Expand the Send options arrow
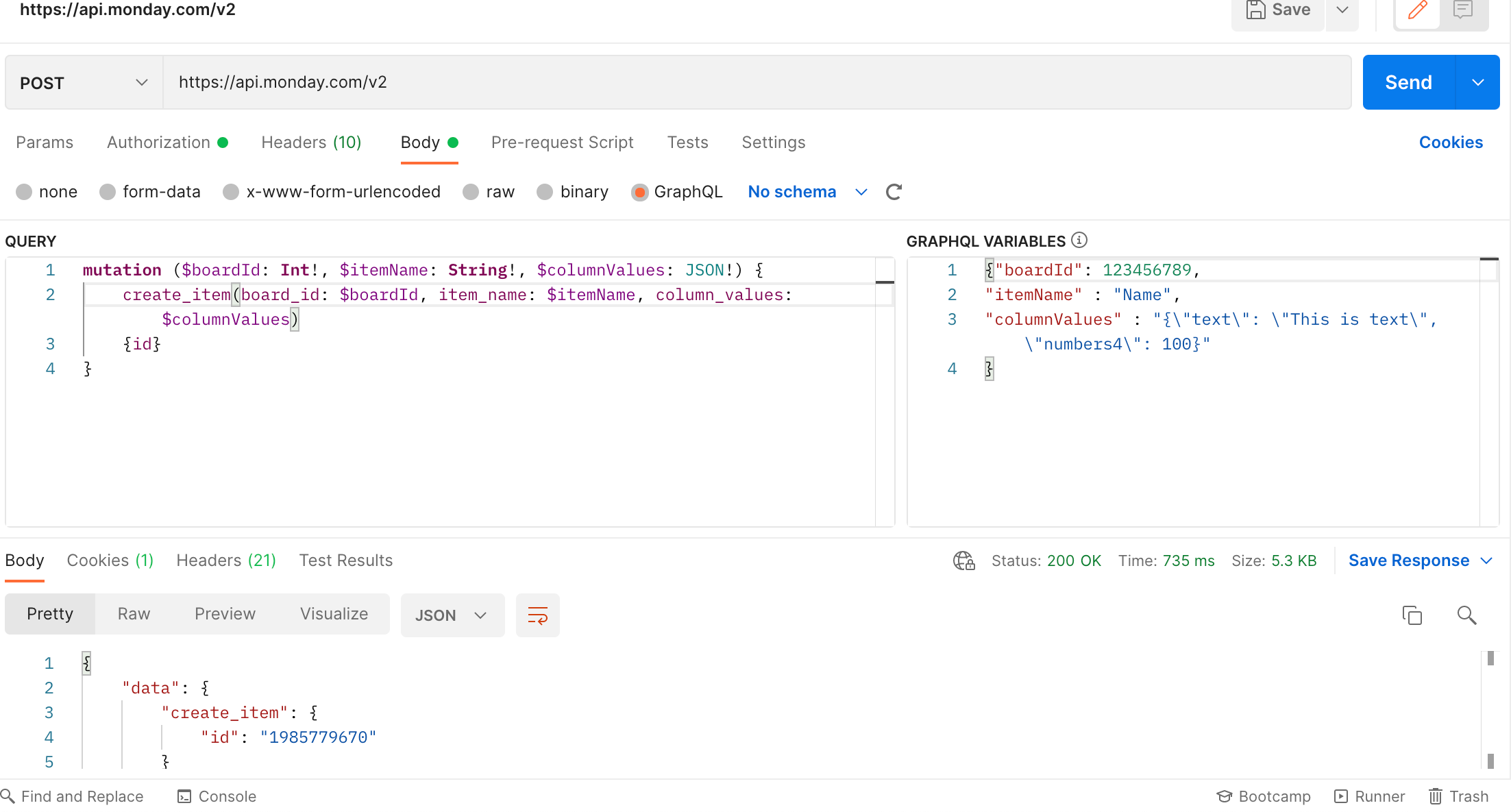 point(1478,82)
